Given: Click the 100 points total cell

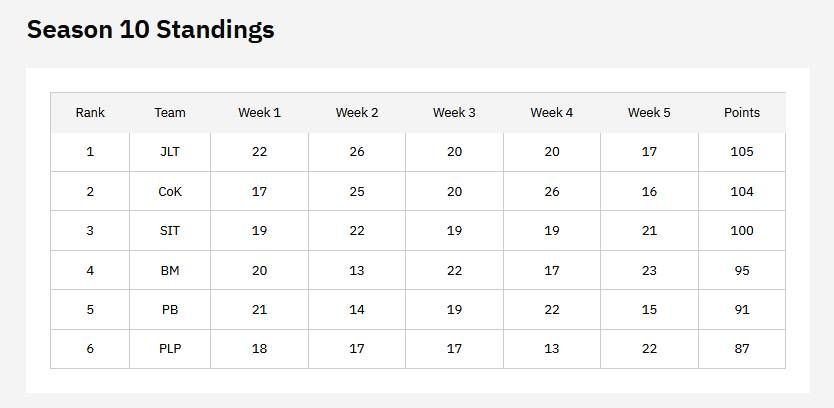Looking at the screenshot, I should coord(741,231).
